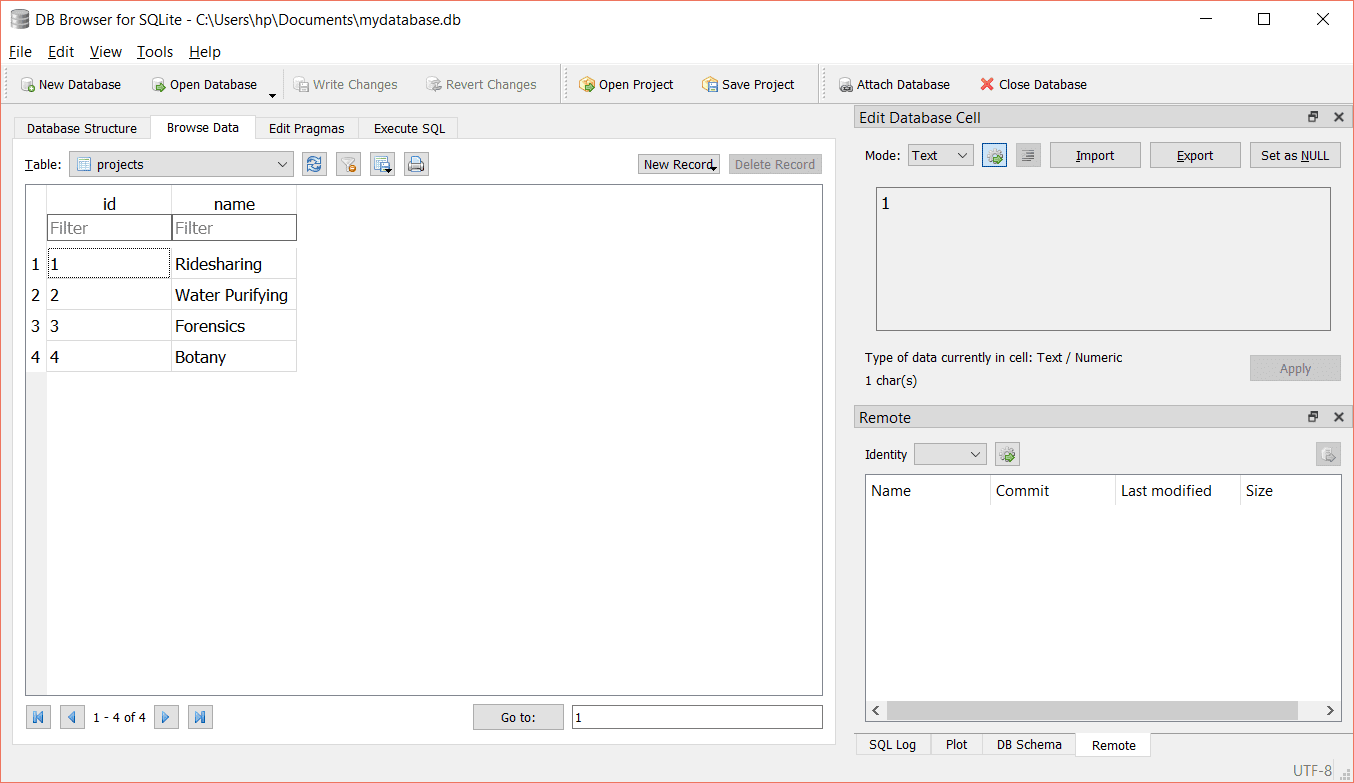Image resolution: width=1354 pixels, height=783 pixels.
Task: Click the New Record button
Action: [x=678, y=163]
